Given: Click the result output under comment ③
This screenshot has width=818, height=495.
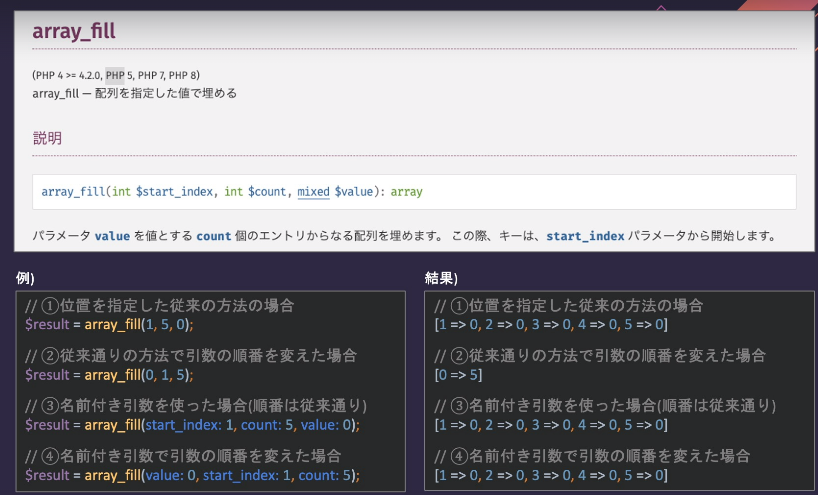Looking at the screenshot, I should (x=551, y=425).
